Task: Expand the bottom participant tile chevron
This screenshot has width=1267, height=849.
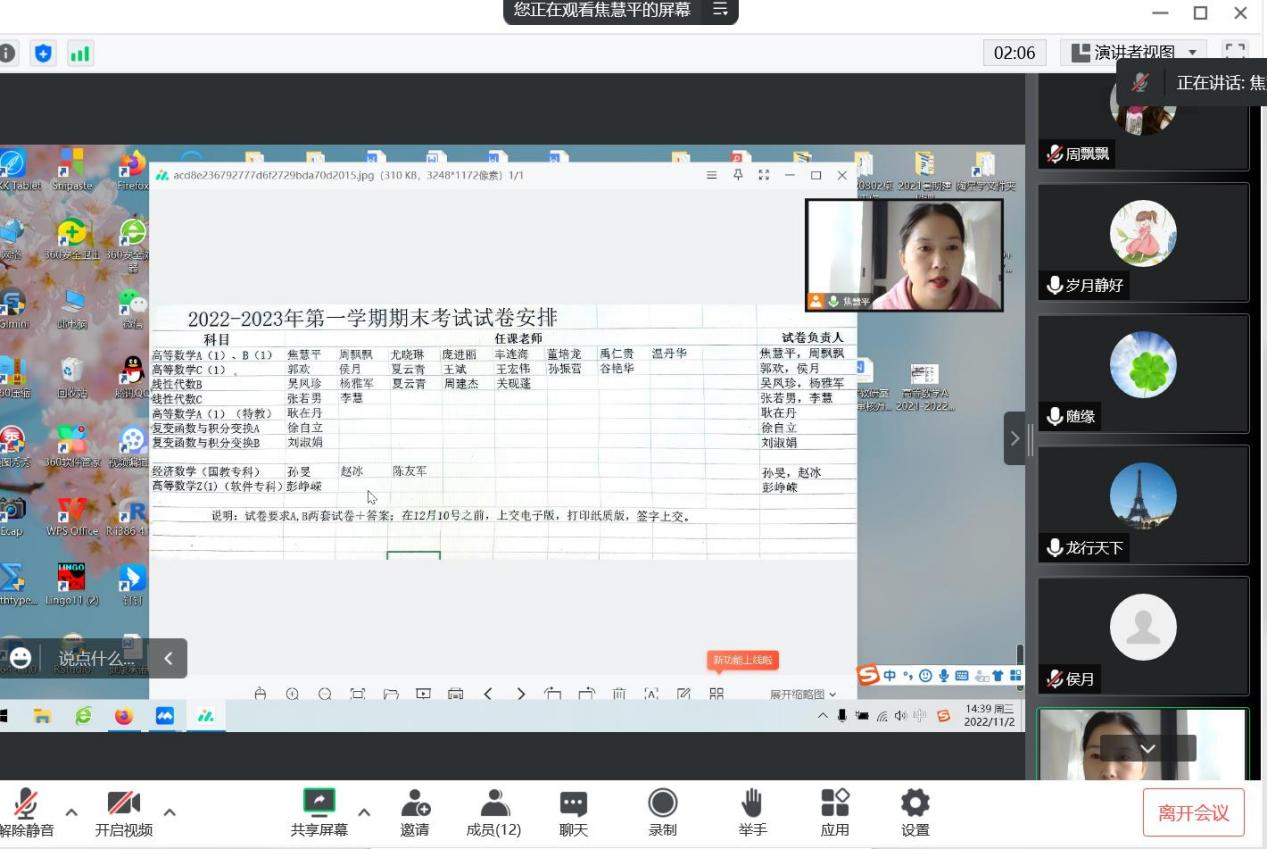Action: 1148,748
